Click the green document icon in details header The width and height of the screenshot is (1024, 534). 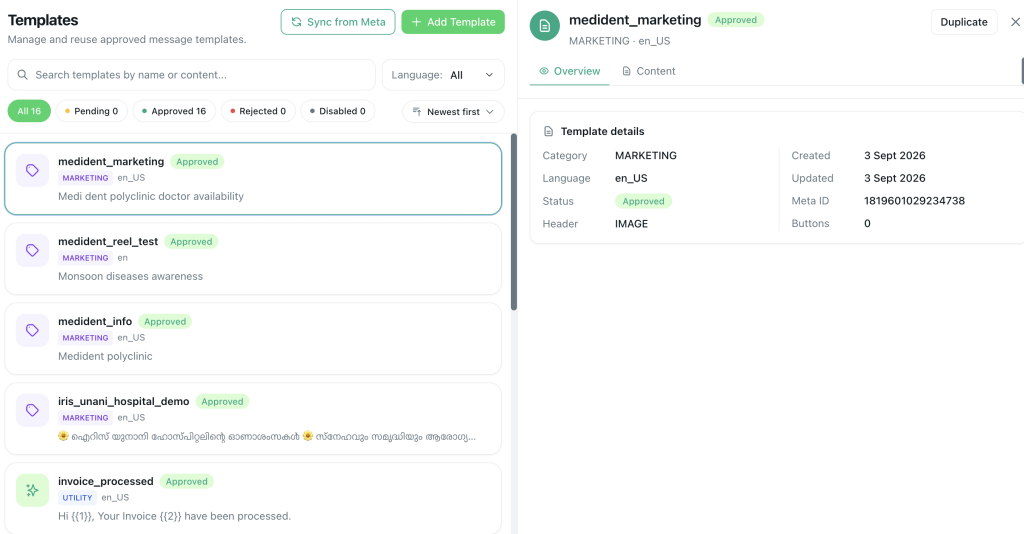[x=545, y=26]
